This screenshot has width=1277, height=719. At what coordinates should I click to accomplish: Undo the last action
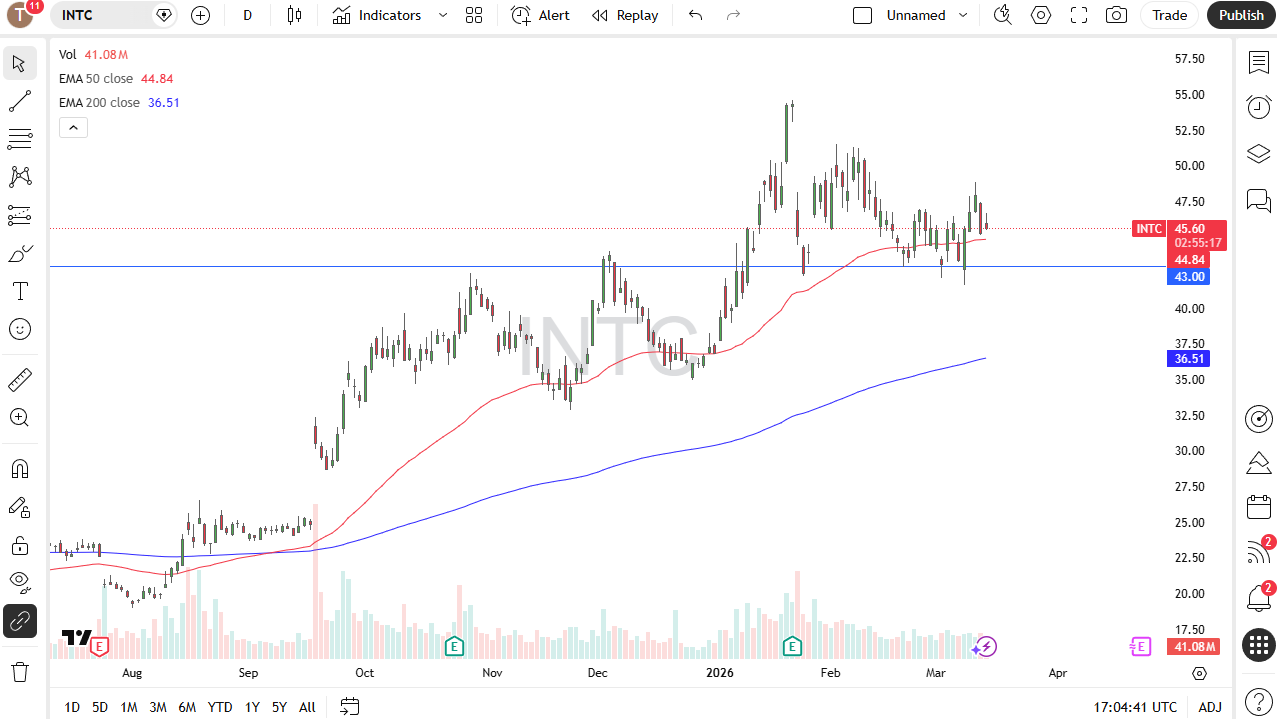[x=696, y=15]
